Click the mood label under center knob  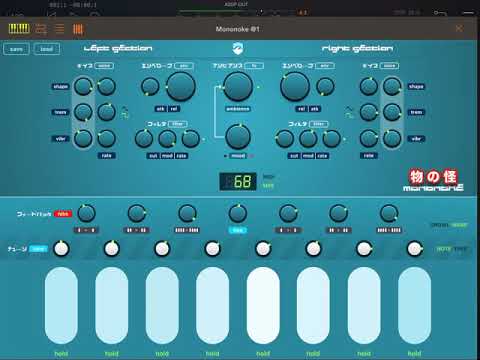tap(238, 156)
